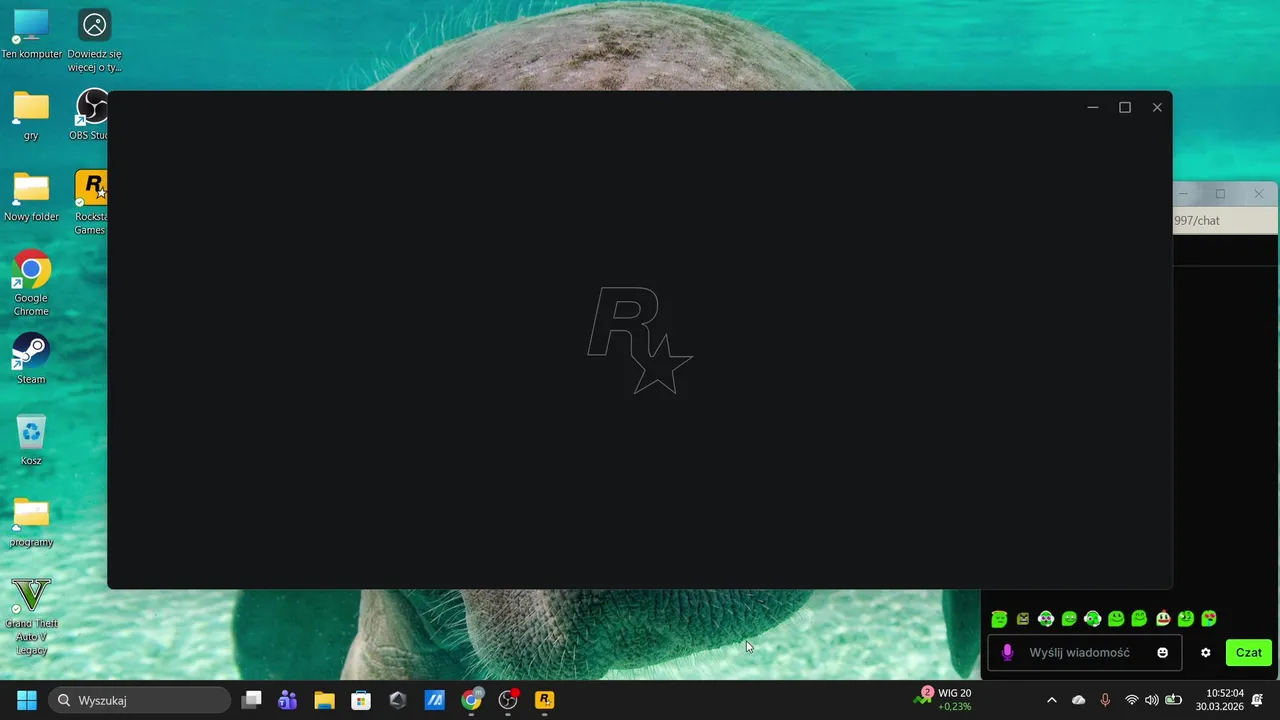Open File Explorer from the taskbar
Viewport: 1280px width, 720px height.
(324, 700)
